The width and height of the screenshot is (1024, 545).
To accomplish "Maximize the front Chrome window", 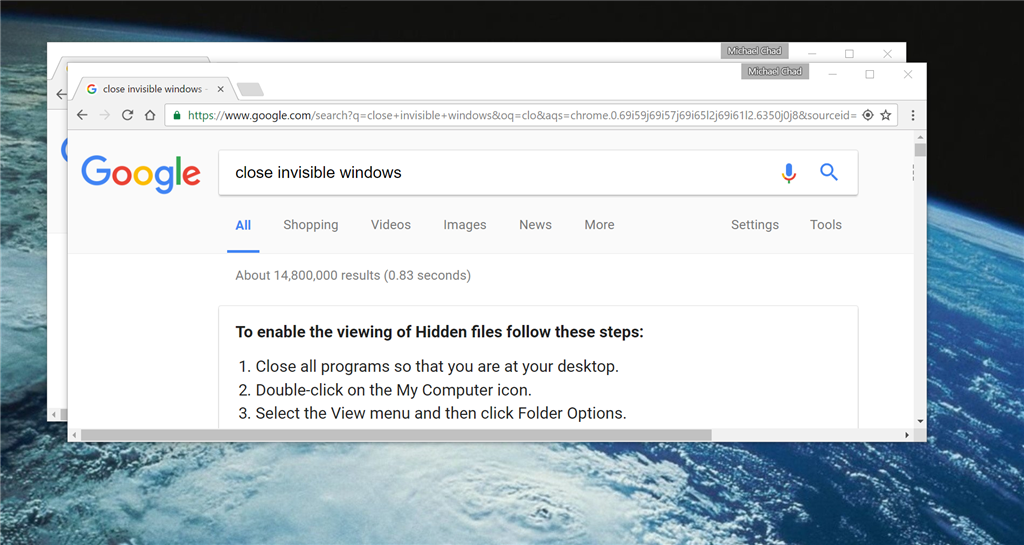I will coord(869,74).
